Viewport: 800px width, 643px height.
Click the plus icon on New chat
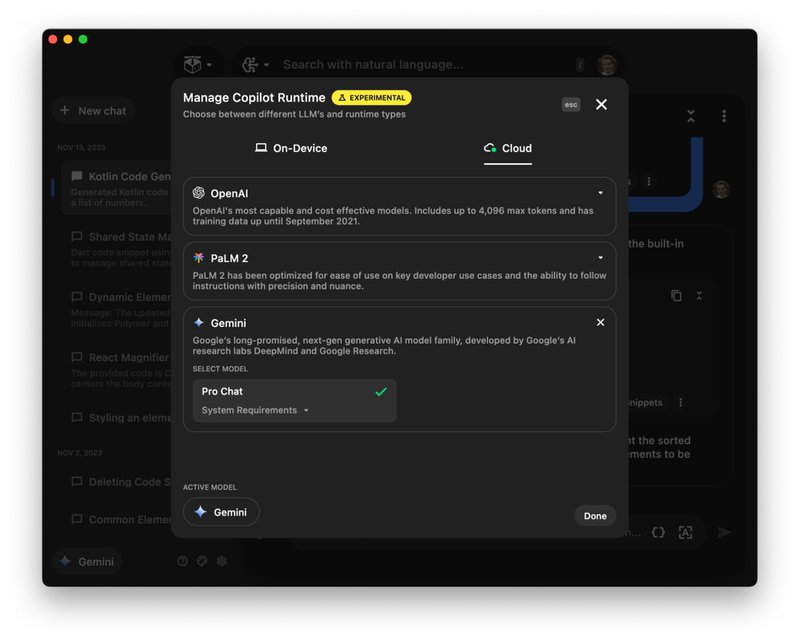pyautogui.click(x=65, y=110)
